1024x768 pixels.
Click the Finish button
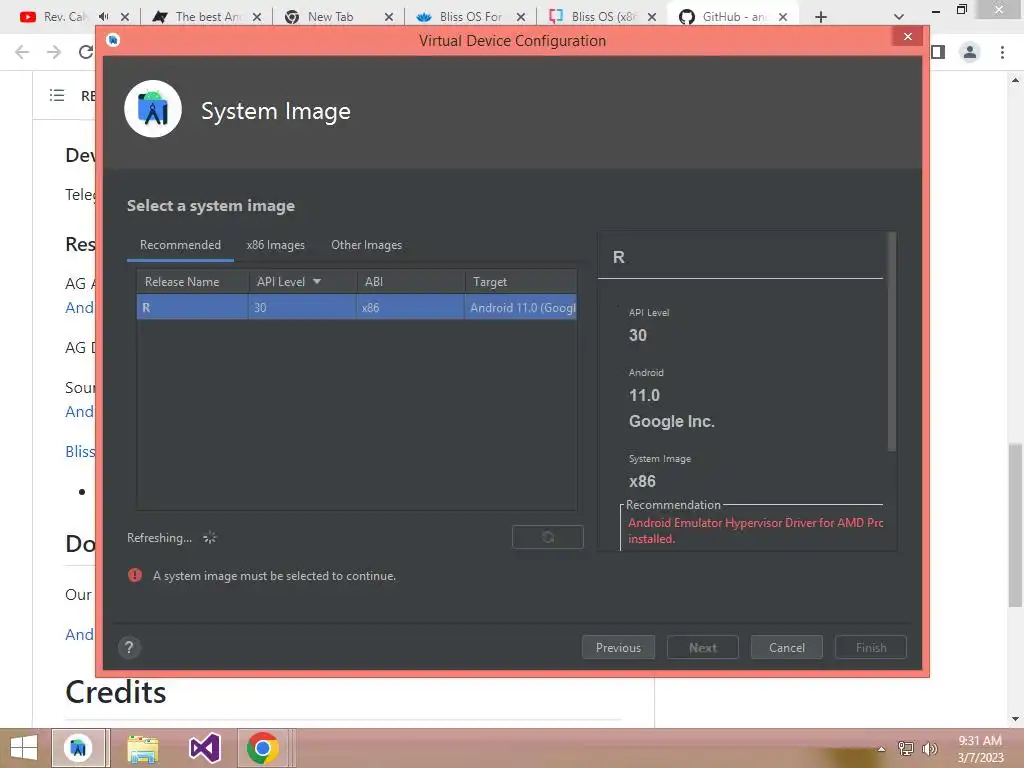click(x=871, y=647)
